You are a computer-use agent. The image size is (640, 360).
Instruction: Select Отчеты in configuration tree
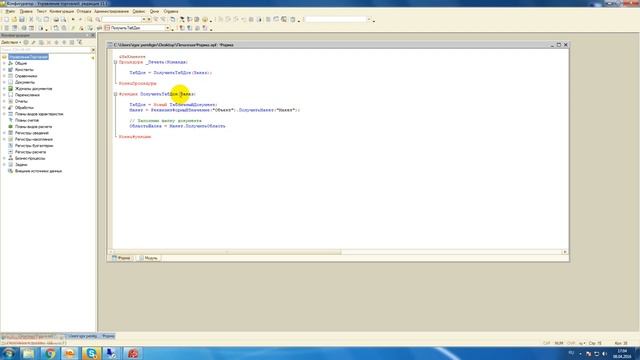click(21, 101)
